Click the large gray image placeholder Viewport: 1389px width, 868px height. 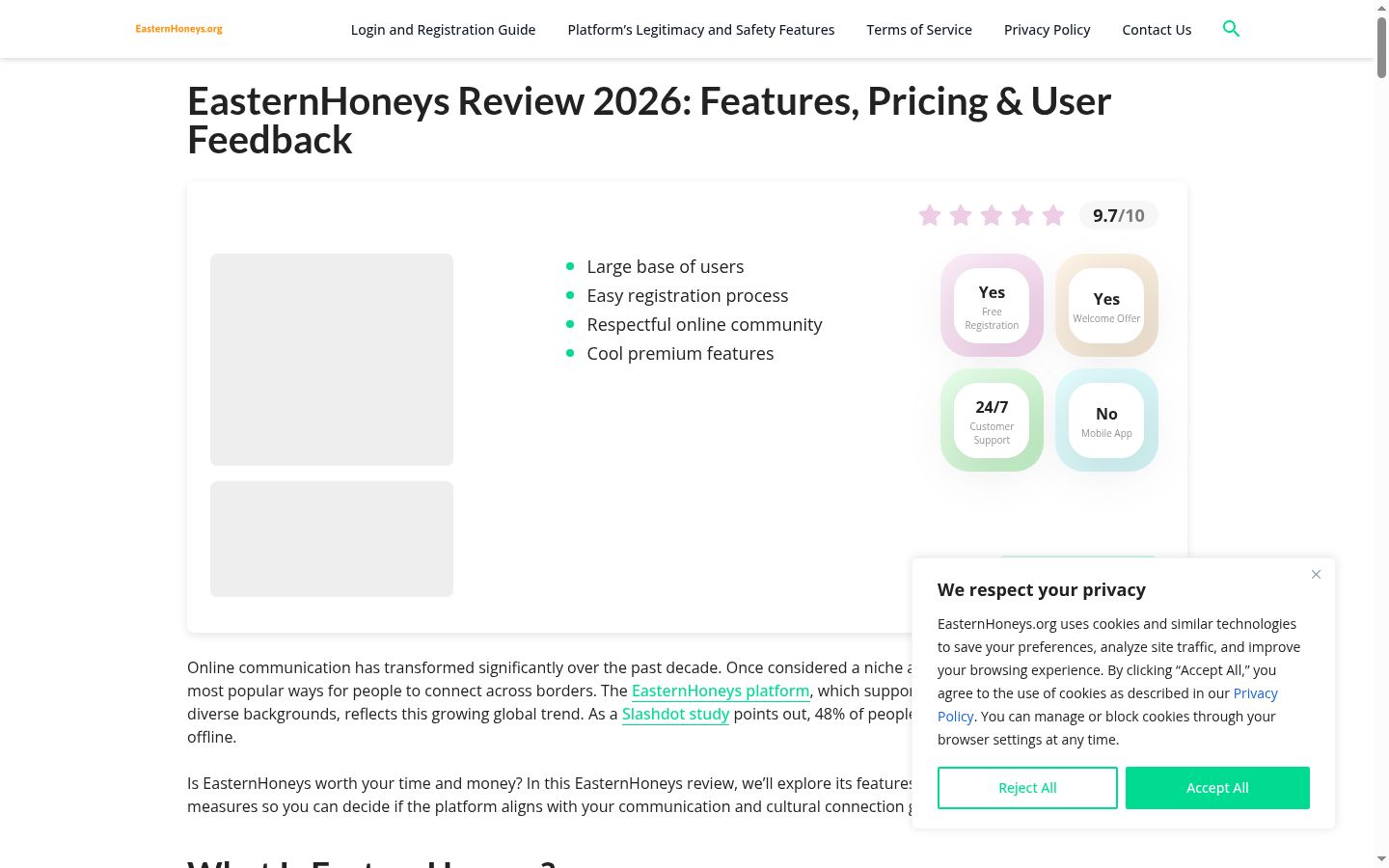click(x=332, y=360)
